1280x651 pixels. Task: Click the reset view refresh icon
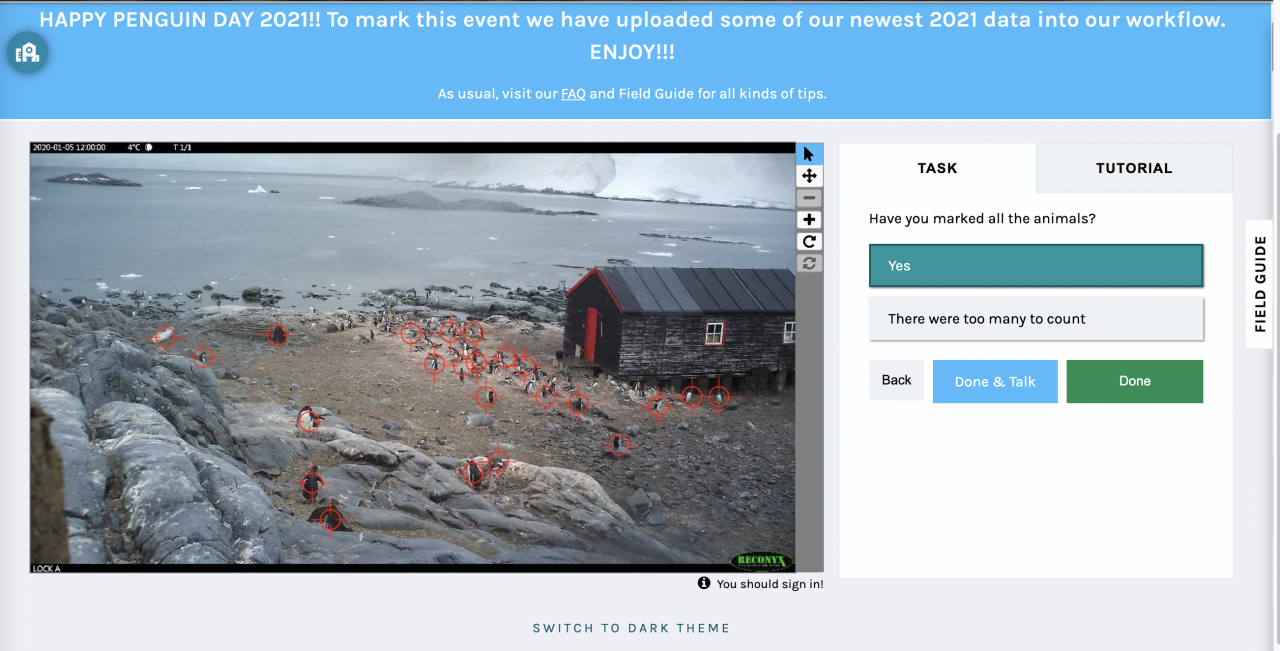tap(809, 264)
